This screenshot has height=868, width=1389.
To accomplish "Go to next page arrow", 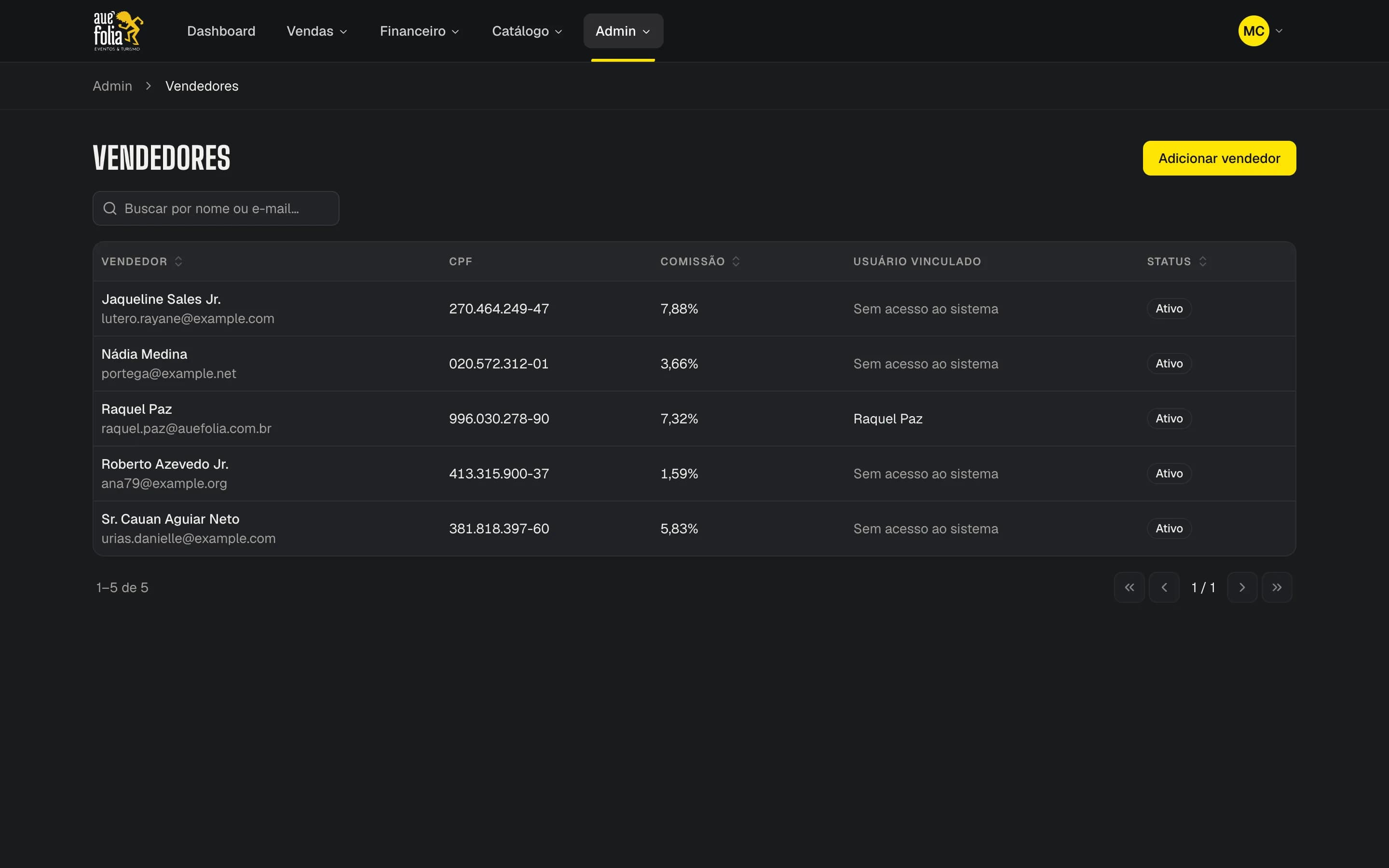I will [1242, 587].
